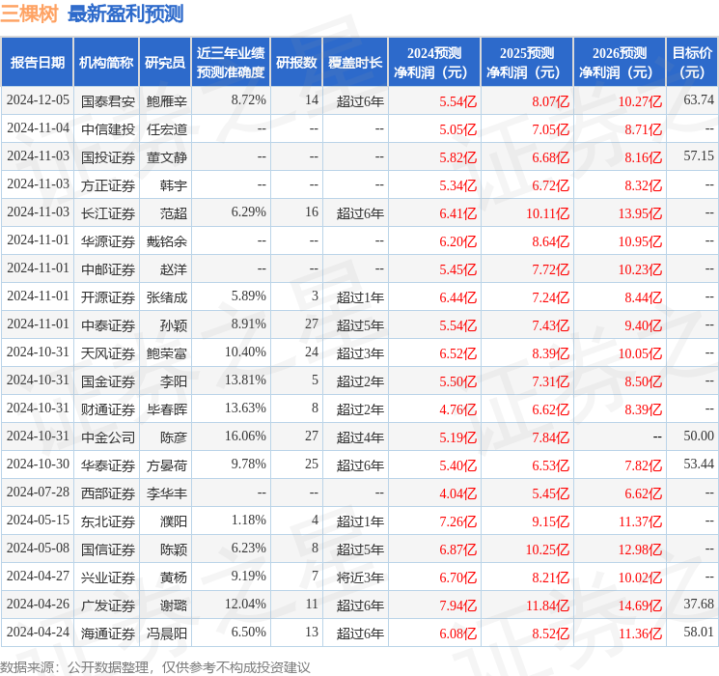Click institution 海通证券
The width and height of the screenshot is (719, 676).
click(108, 633)
